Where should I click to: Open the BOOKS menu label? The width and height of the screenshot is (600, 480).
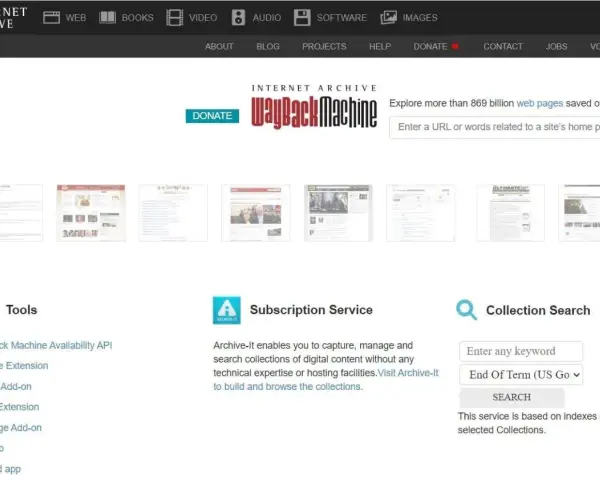point(137,18)
